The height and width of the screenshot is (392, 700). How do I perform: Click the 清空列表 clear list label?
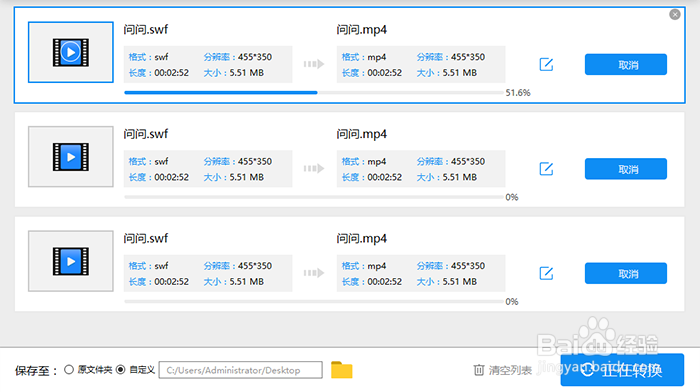tap(510, 371)
